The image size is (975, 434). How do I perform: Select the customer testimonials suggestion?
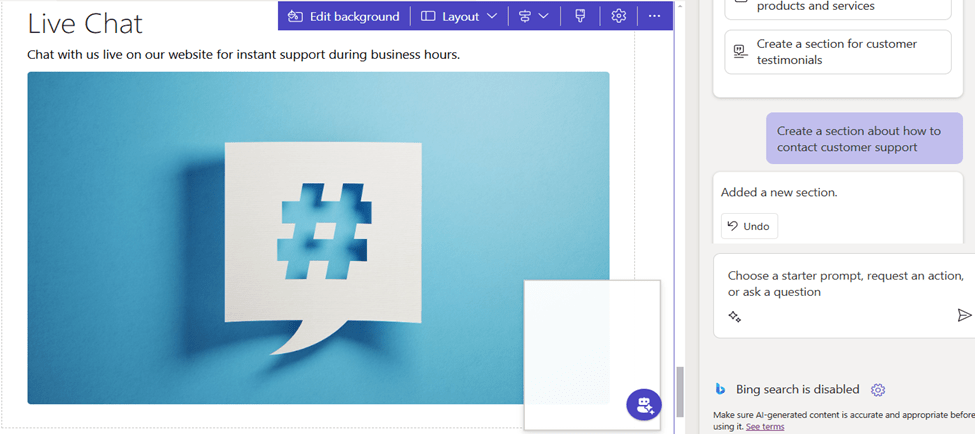(837, 52)
